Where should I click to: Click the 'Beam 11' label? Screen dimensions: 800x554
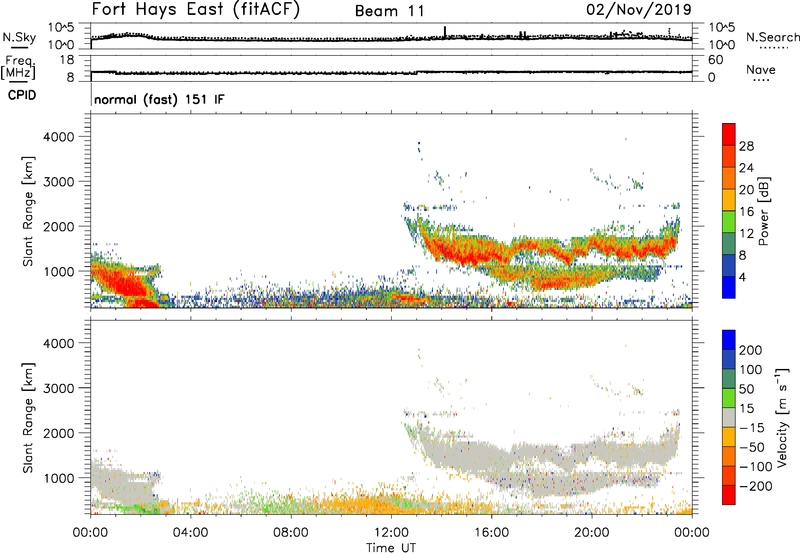click(390, 11)
